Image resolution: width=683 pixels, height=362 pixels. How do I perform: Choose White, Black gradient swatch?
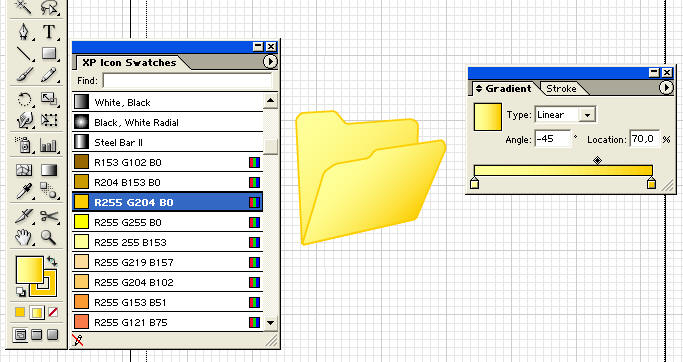click(167, 102)
